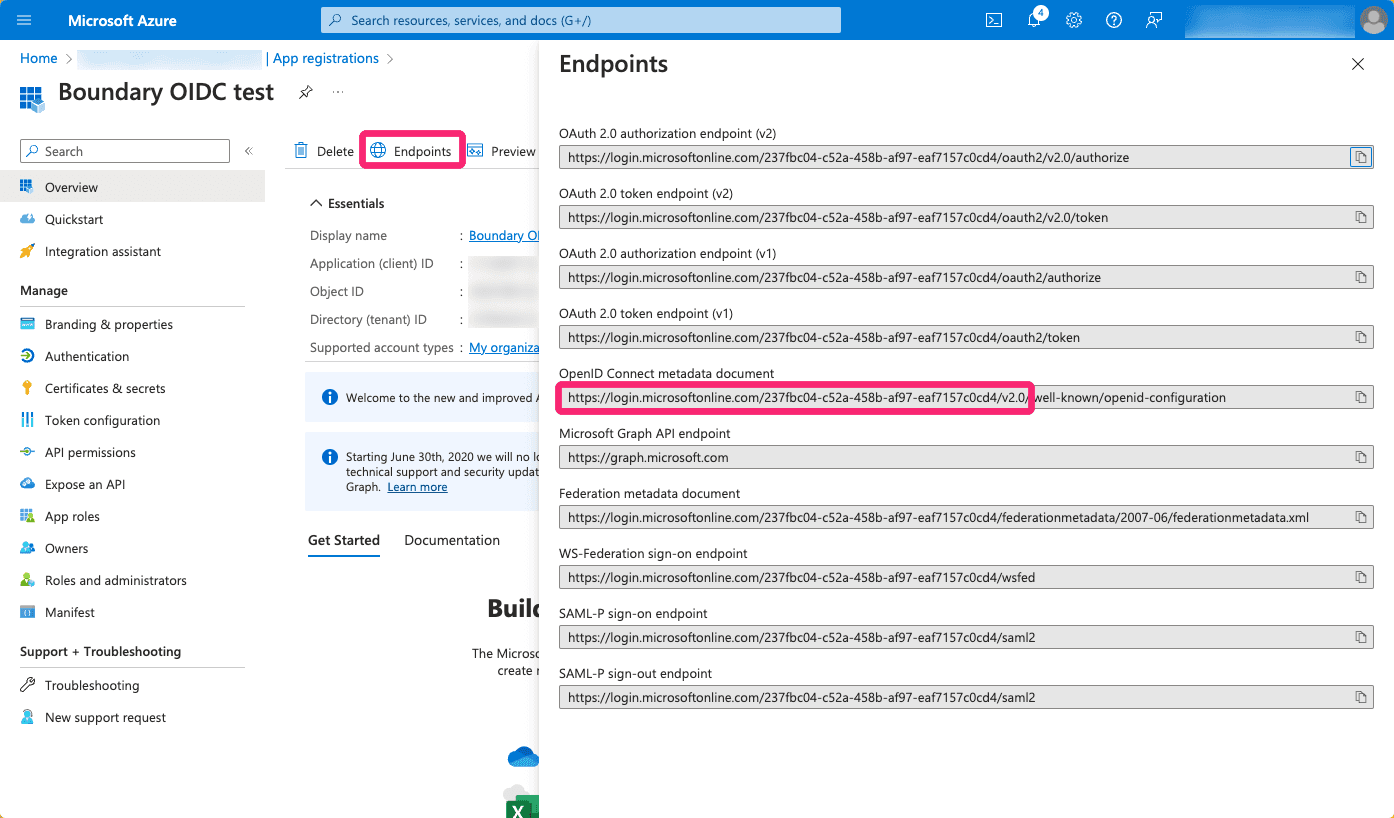Switch to the Get Started tab
Viewport: 1394px width, 818px height.
point(344,540)
